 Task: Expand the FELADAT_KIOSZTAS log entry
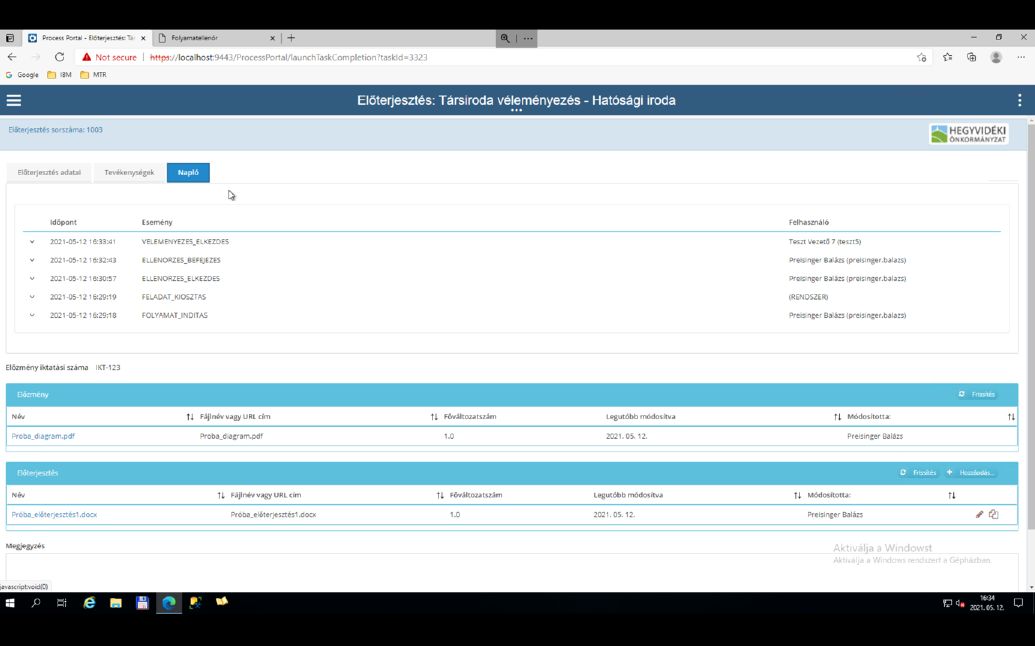point(33,297)
